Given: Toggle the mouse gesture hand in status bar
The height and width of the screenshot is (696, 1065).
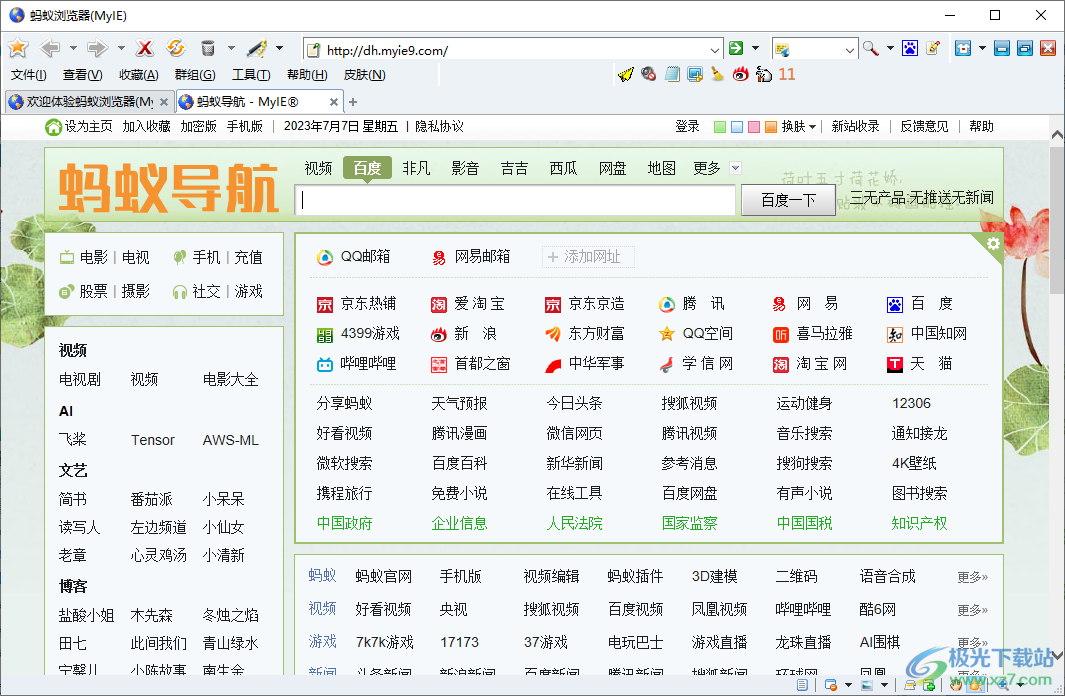Looking at the screenshot, I should [x=955, y=685].
